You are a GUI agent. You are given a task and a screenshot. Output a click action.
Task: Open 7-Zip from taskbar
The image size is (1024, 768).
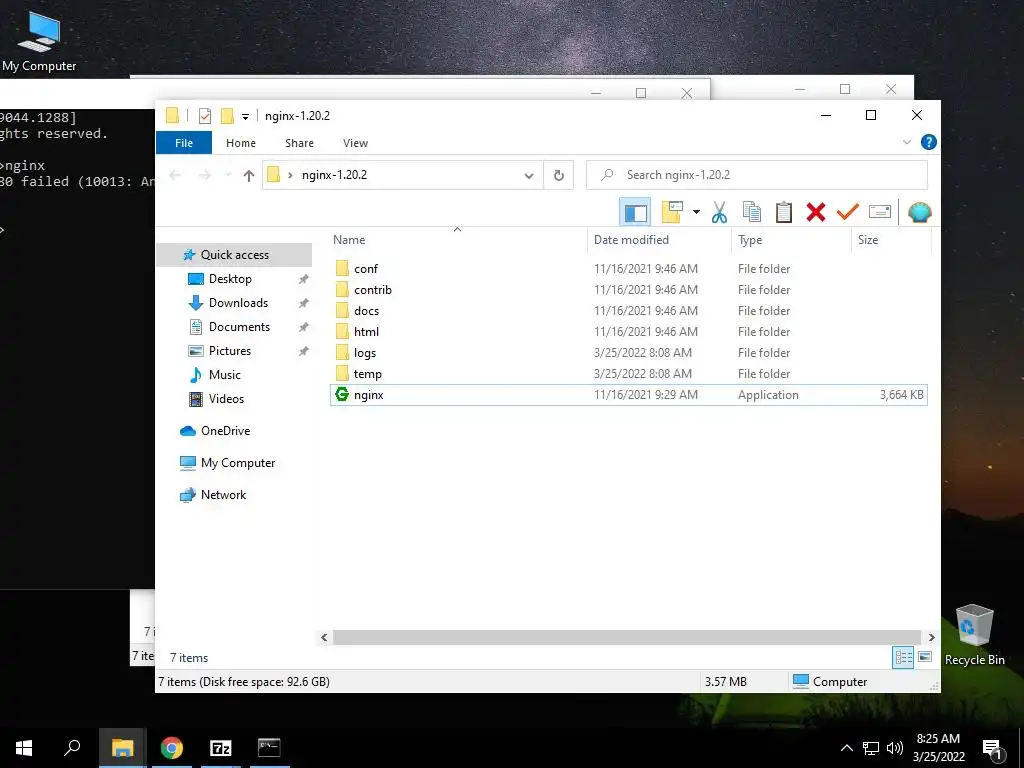coord(221,748)
